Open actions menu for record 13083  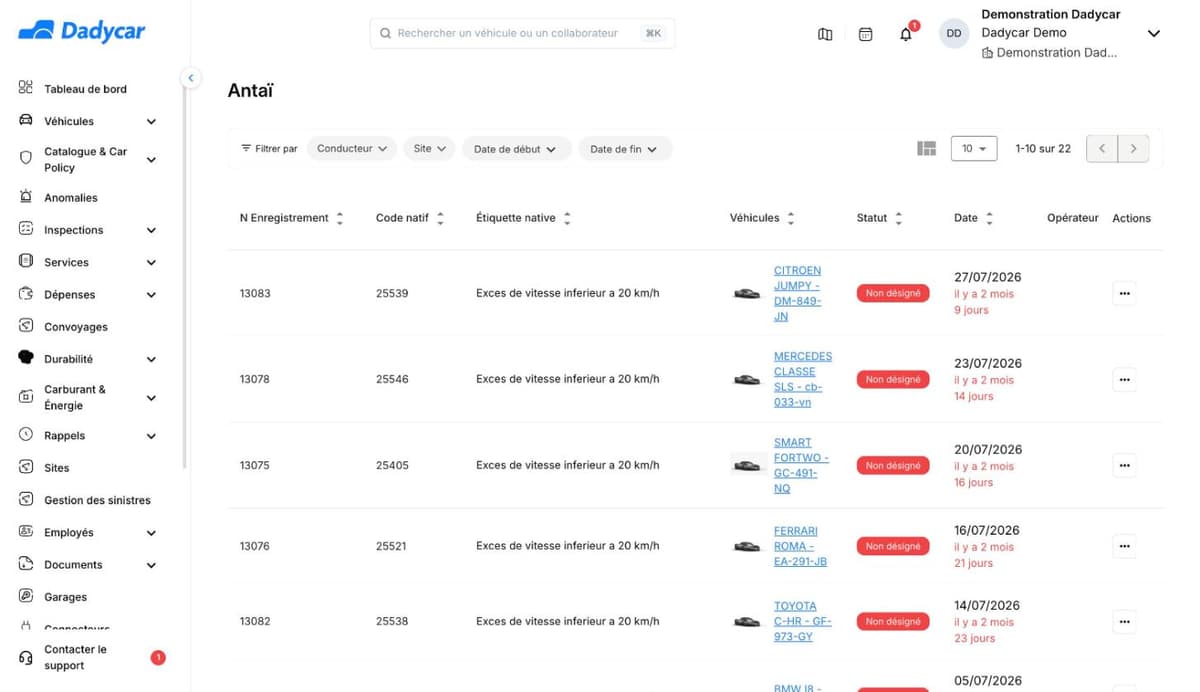click(x=1124, y=293)
